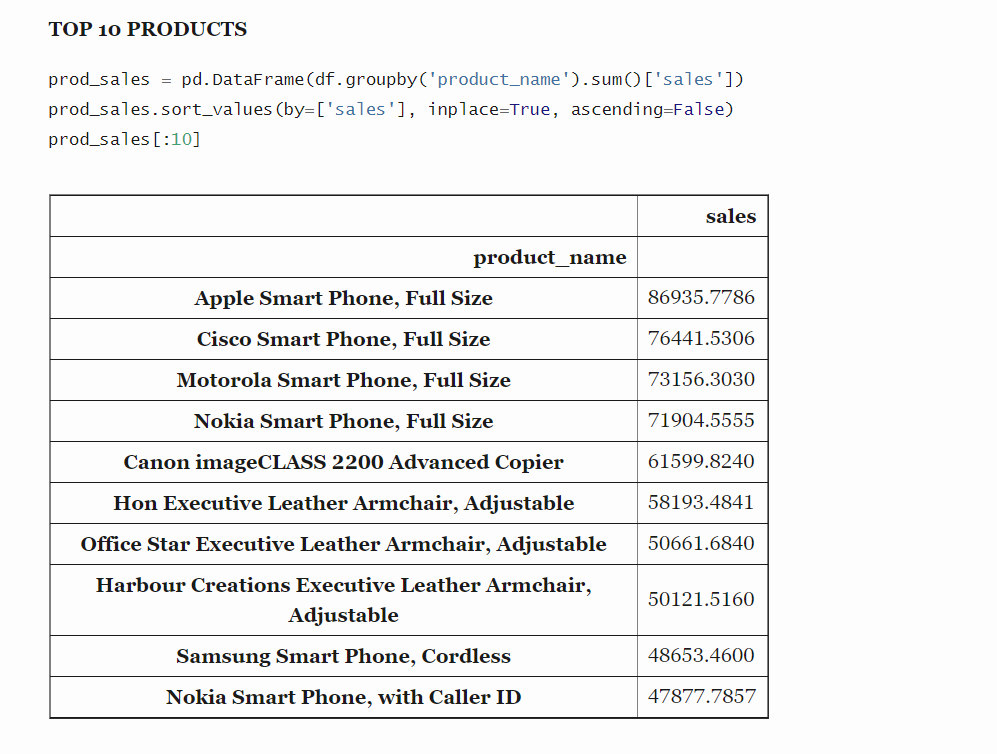The image size is (997, 754).
Task: Click Hon Executive Leather Armchair cell
Action: click(x=343, y=503)
